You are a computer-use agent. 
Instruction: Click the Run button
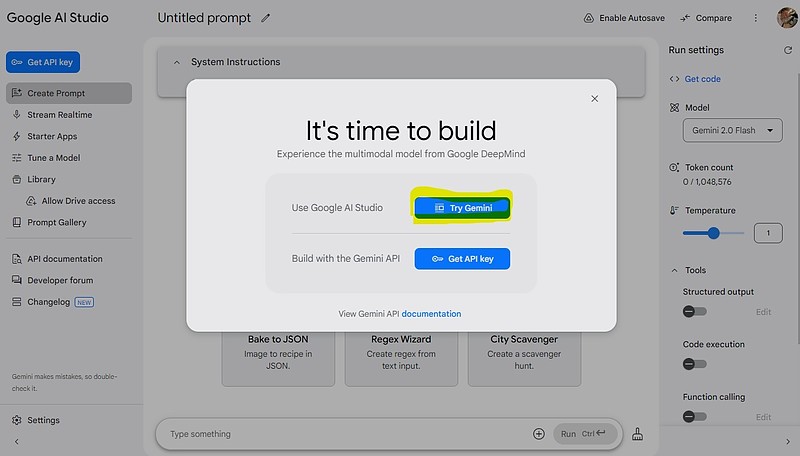585,434
